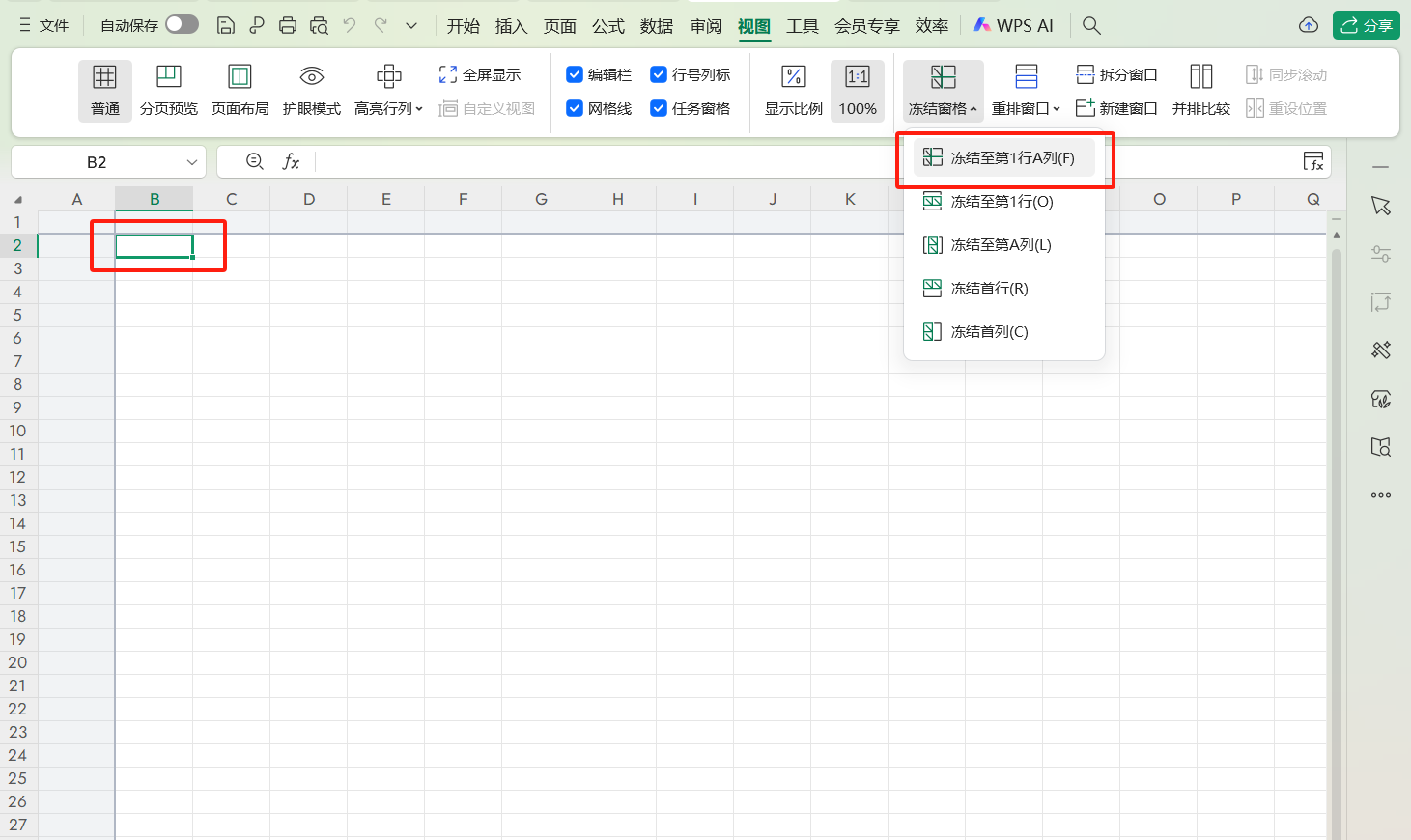Screen dimensions: 1411x840
Task: Open the 会员专享 tab
Action: tap(867, 26)
